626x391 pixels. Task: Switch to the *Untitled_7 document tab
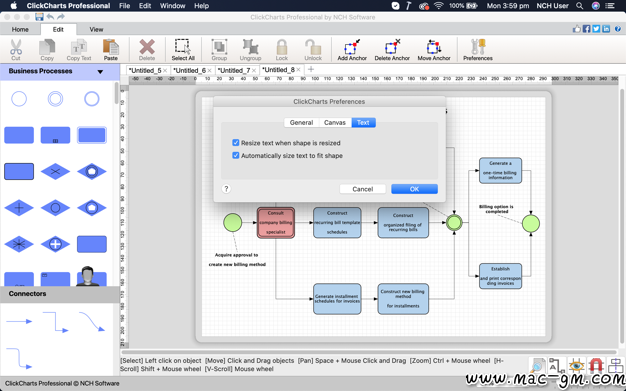coord(234,70)
